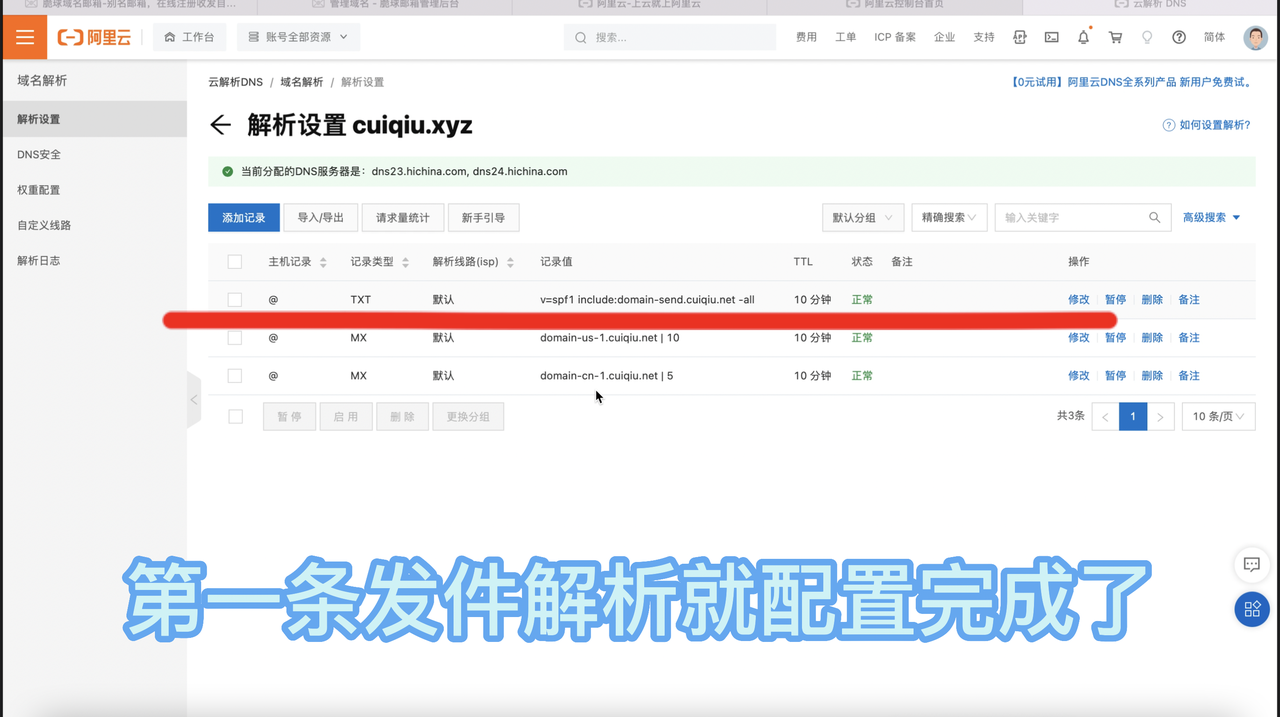Select page 1 in pagination
Screen dimensions: 1280x717
point(1133,416)
